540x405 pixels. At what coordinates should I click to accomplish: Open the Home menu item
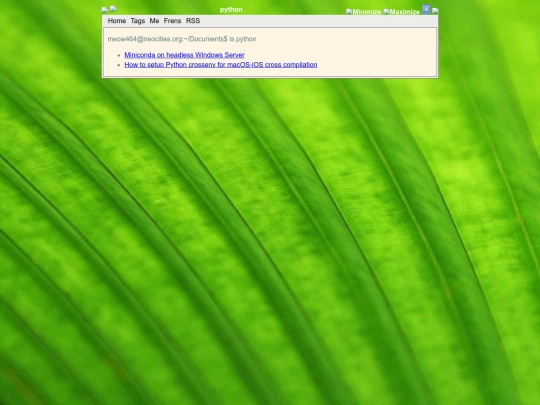[117, 21]
